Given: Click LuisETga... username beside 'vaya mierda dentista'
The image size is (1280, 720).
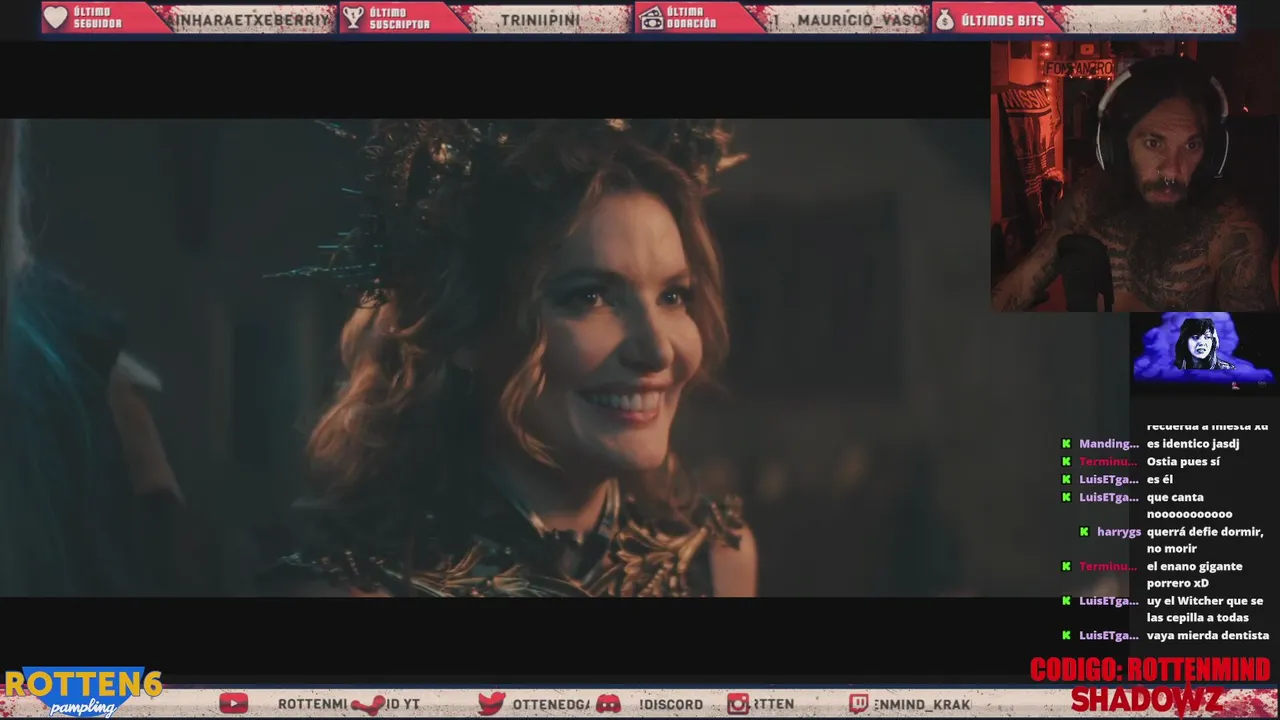Looking at the screenshot, I should [1109, 635].
